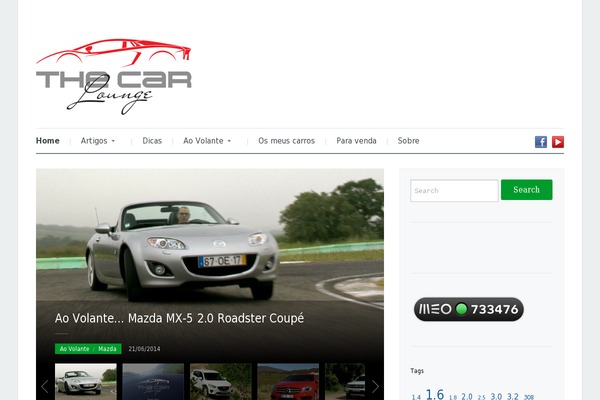Open the Mazda MX-5 Roadster Coupé article title

(179, 318)
